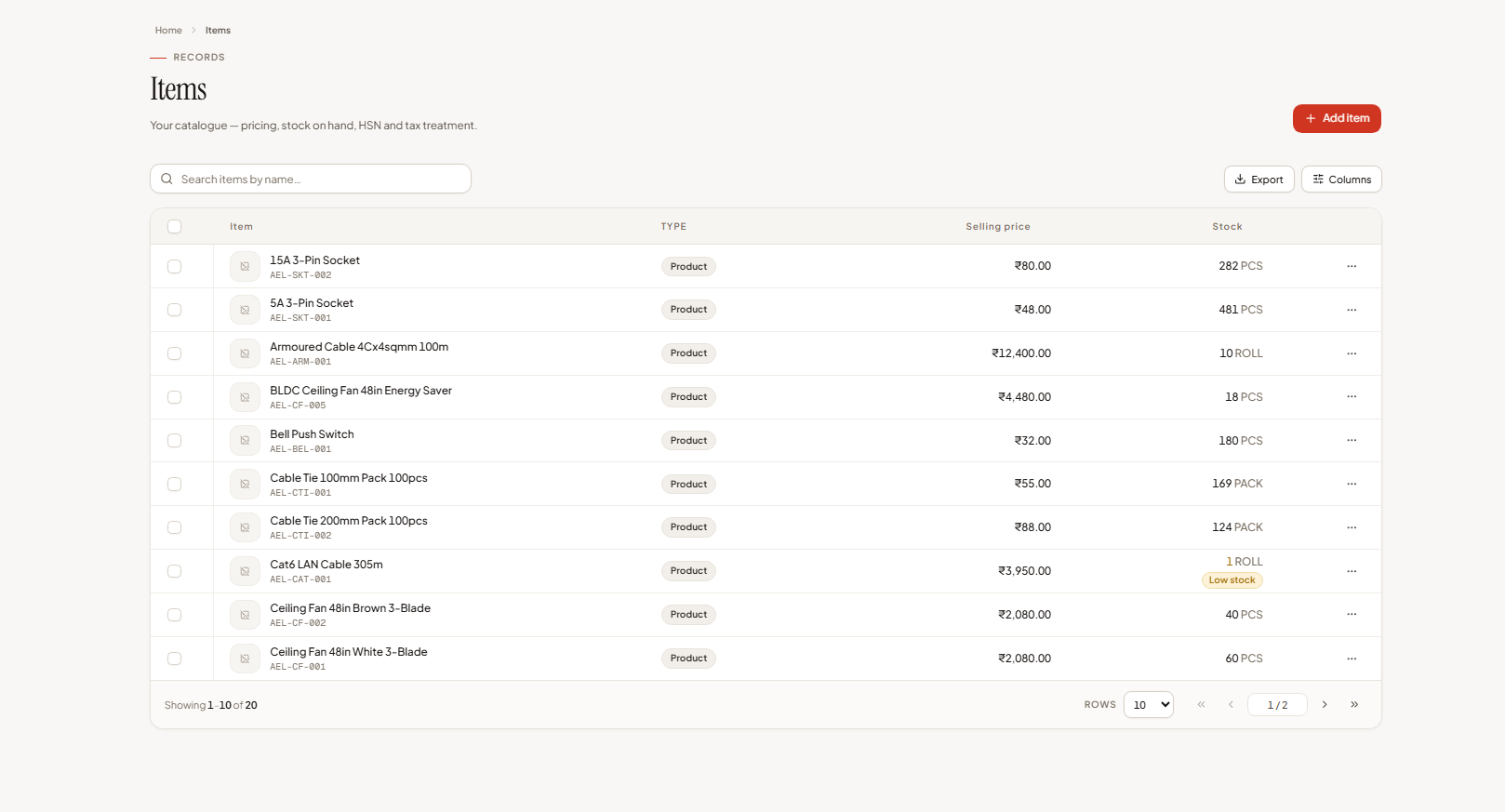
Task: Open three-dot menu for Cat6 LAN Cable
Action: (1352, 571)
